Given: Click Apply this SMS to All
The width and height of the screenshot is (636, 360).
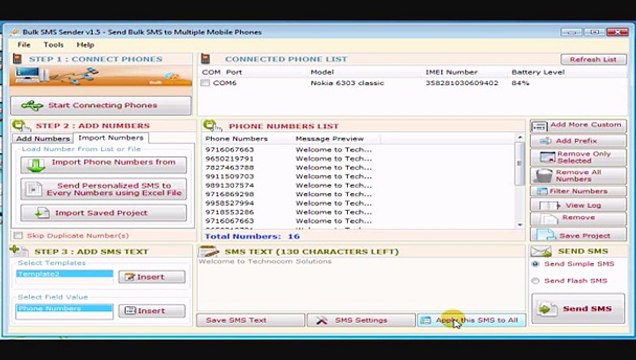Looking at the screenshot, I should [x=471, y=320].
